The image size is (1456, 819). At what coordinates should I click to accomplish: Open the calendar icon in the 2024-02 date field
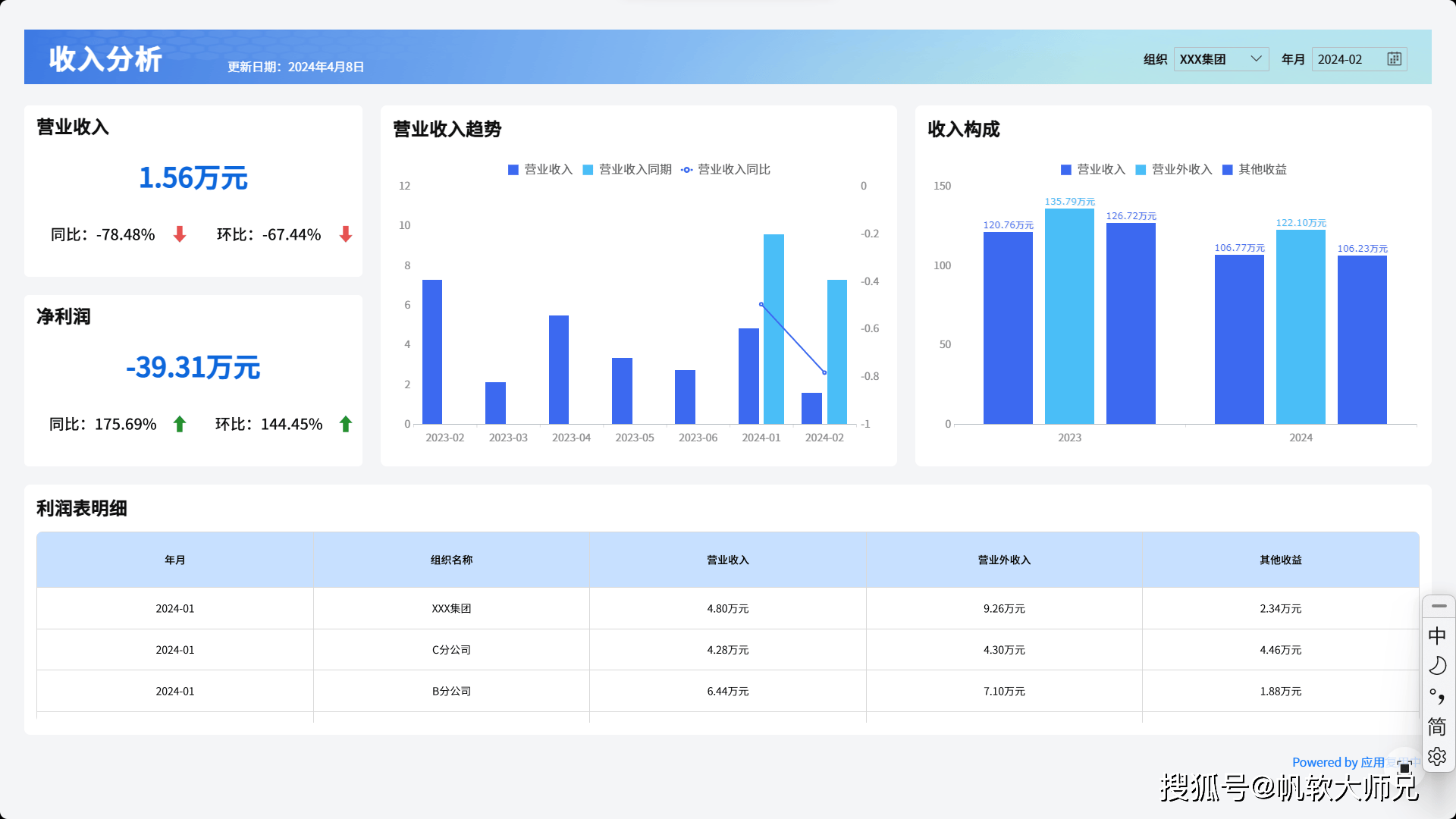click(1394, 58)
